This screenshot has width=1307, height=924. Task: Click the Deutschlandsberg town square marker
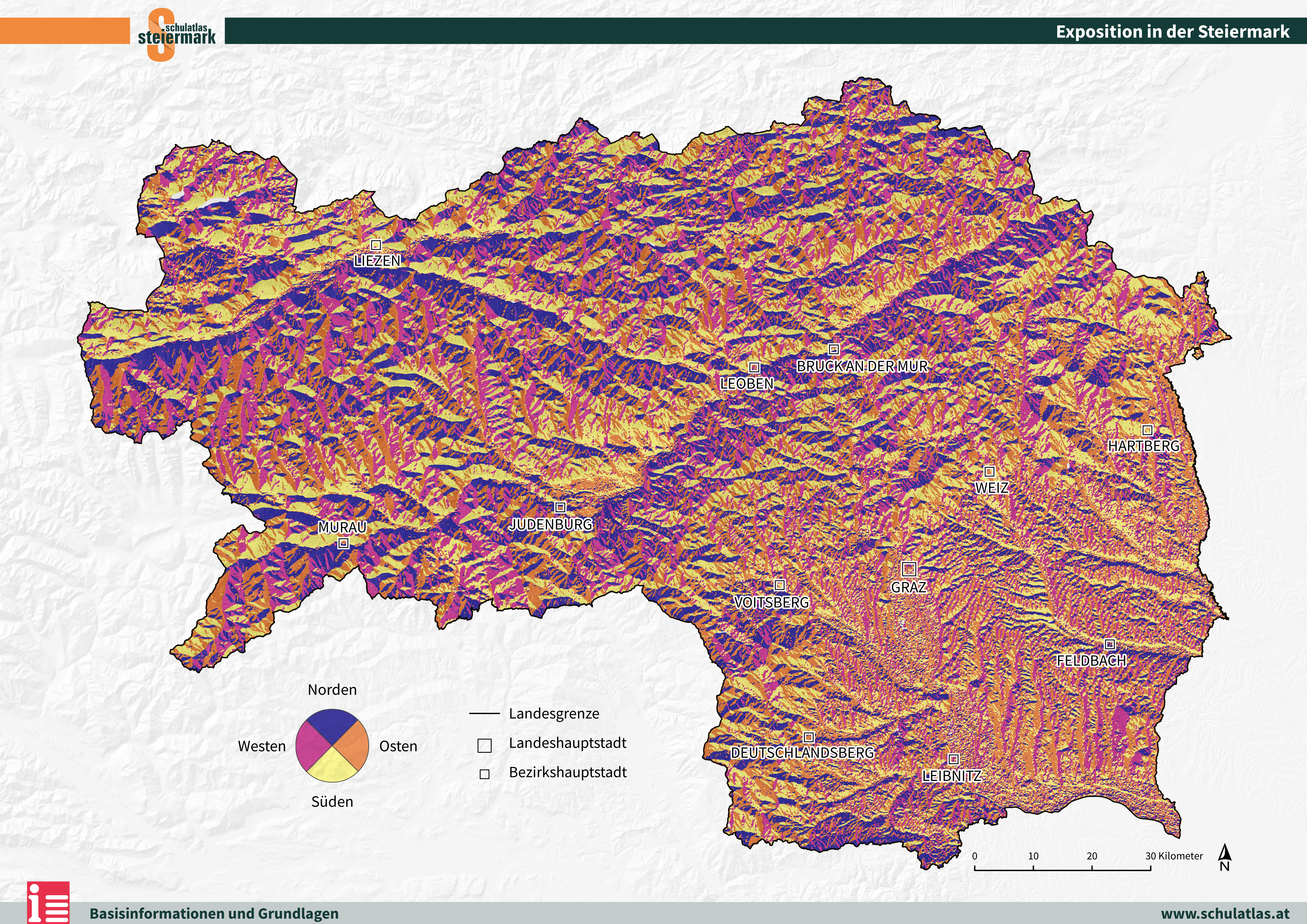[808, 738]
